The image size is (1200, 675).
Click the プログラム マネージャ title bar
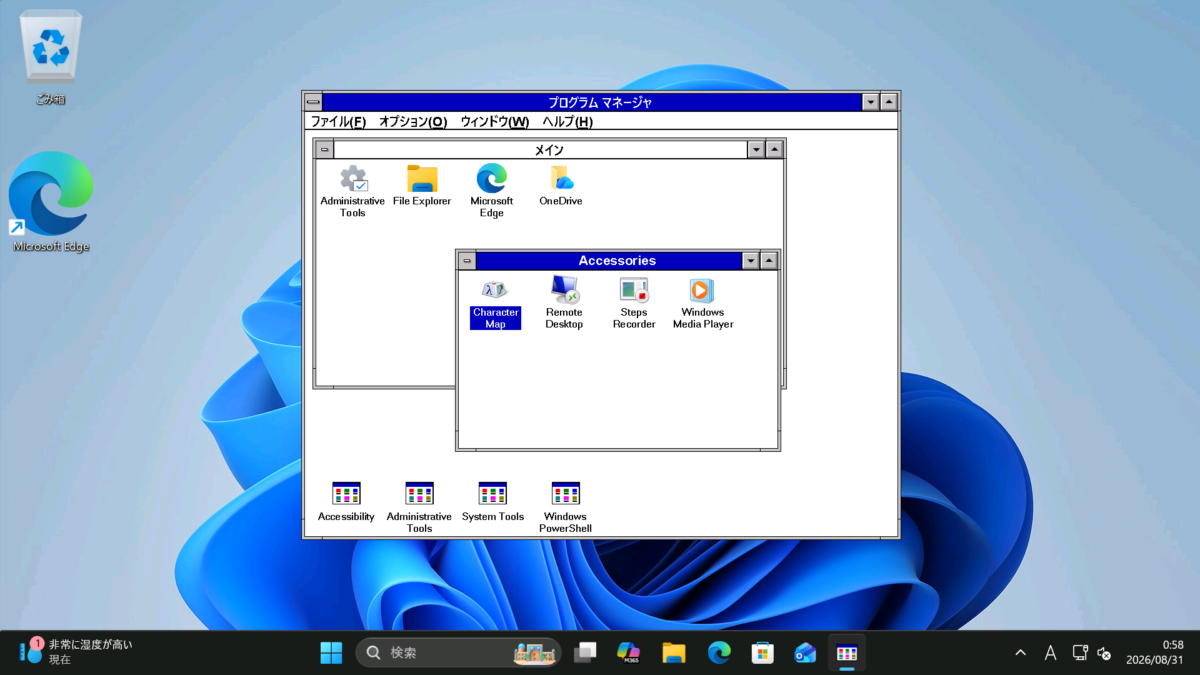point(592,102)
